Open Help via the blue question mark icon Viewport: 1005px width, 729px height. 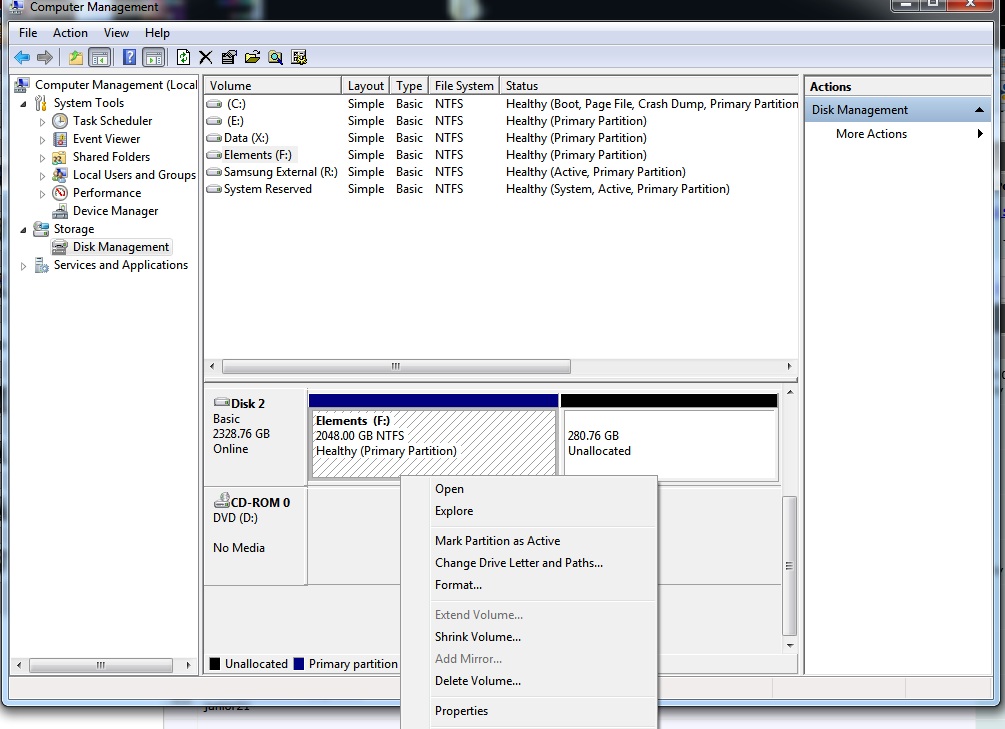pos(129,58)
